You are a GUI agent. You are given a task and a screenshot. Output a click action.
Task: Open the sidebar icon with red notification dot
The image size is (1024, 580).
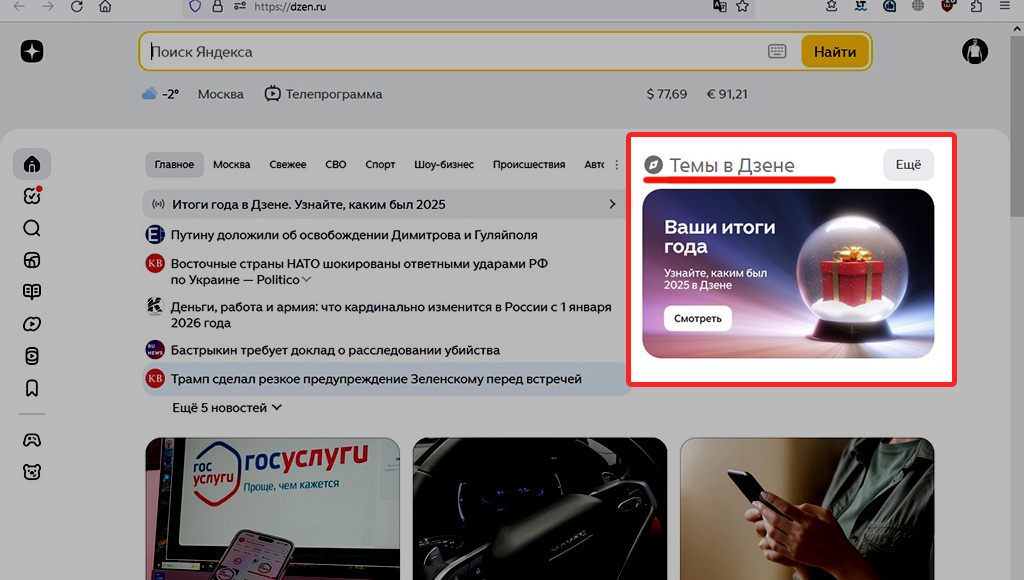click(32, 195)
